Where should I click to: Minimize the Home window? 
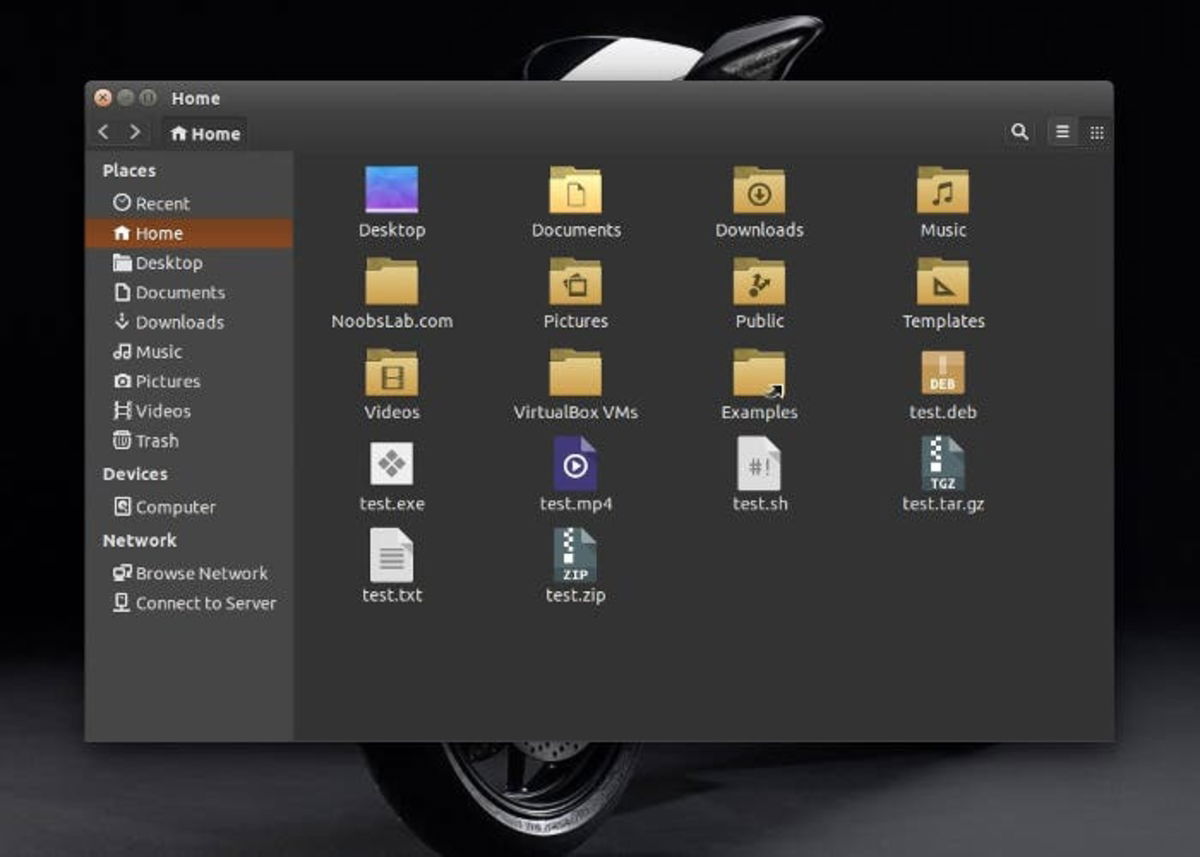(x=126, y=98)
